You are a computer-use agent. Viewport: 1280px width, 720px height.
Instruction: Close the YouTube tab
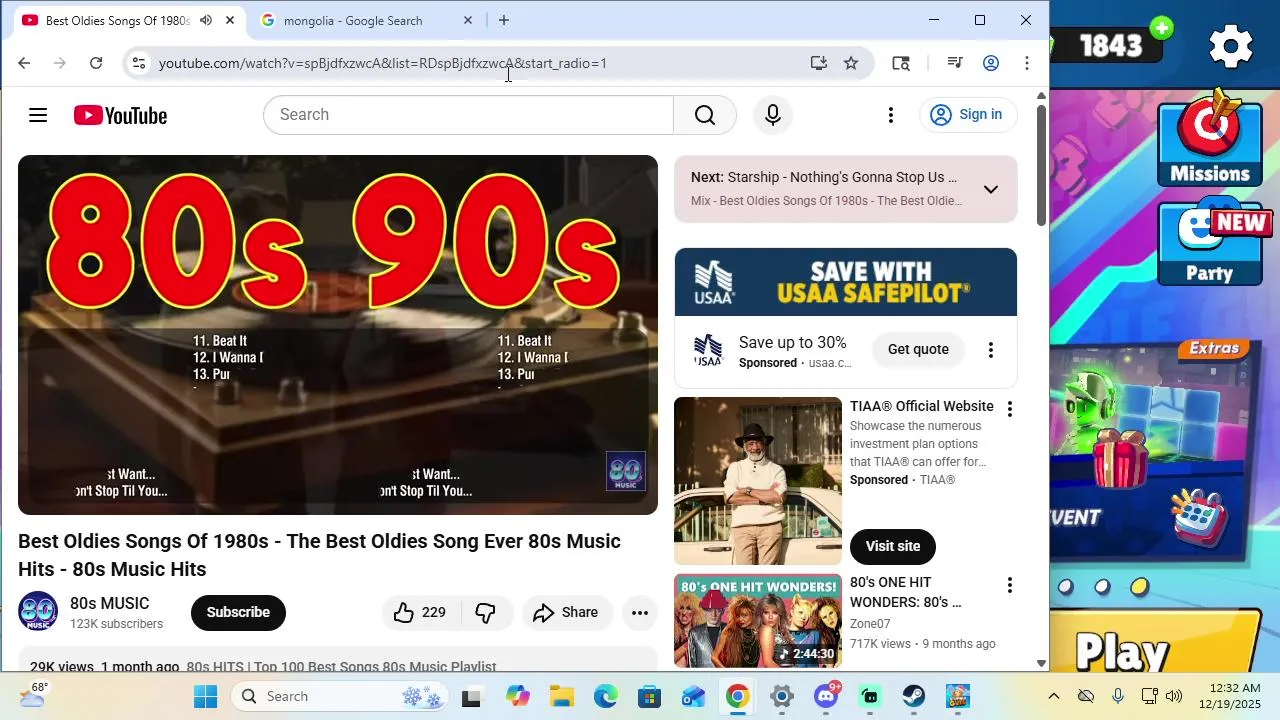[x=230, y=20]
